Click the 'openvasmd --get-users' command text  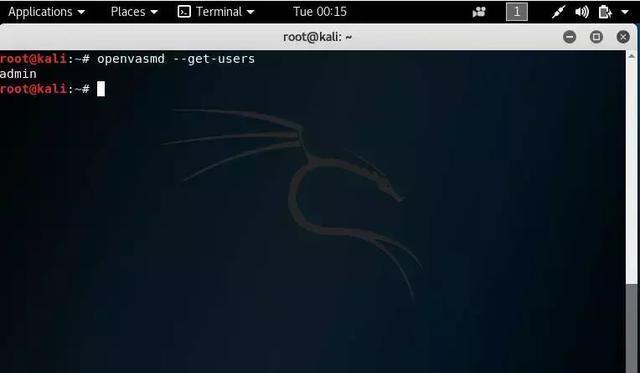(x=176, y=59)
